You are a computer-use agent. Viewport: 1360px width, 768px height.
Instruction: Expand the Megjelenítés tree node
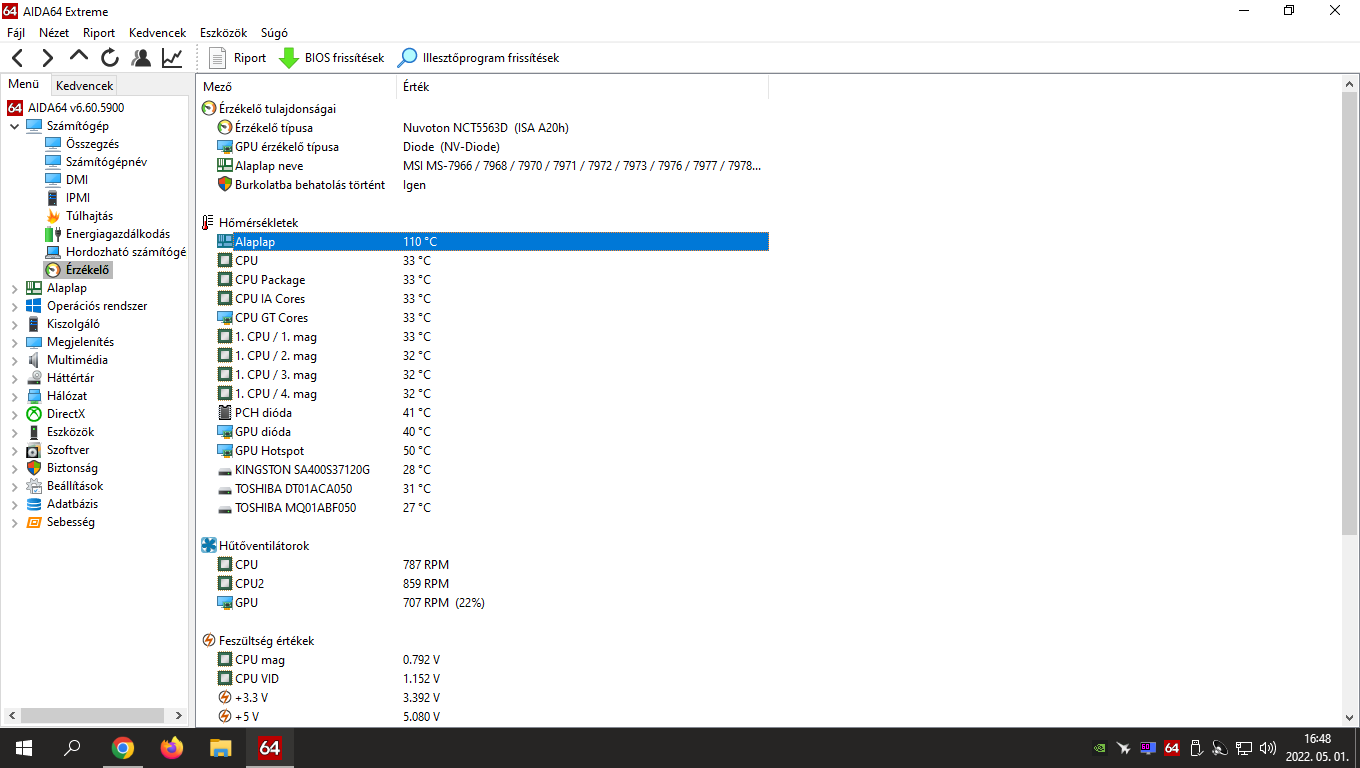14,342
